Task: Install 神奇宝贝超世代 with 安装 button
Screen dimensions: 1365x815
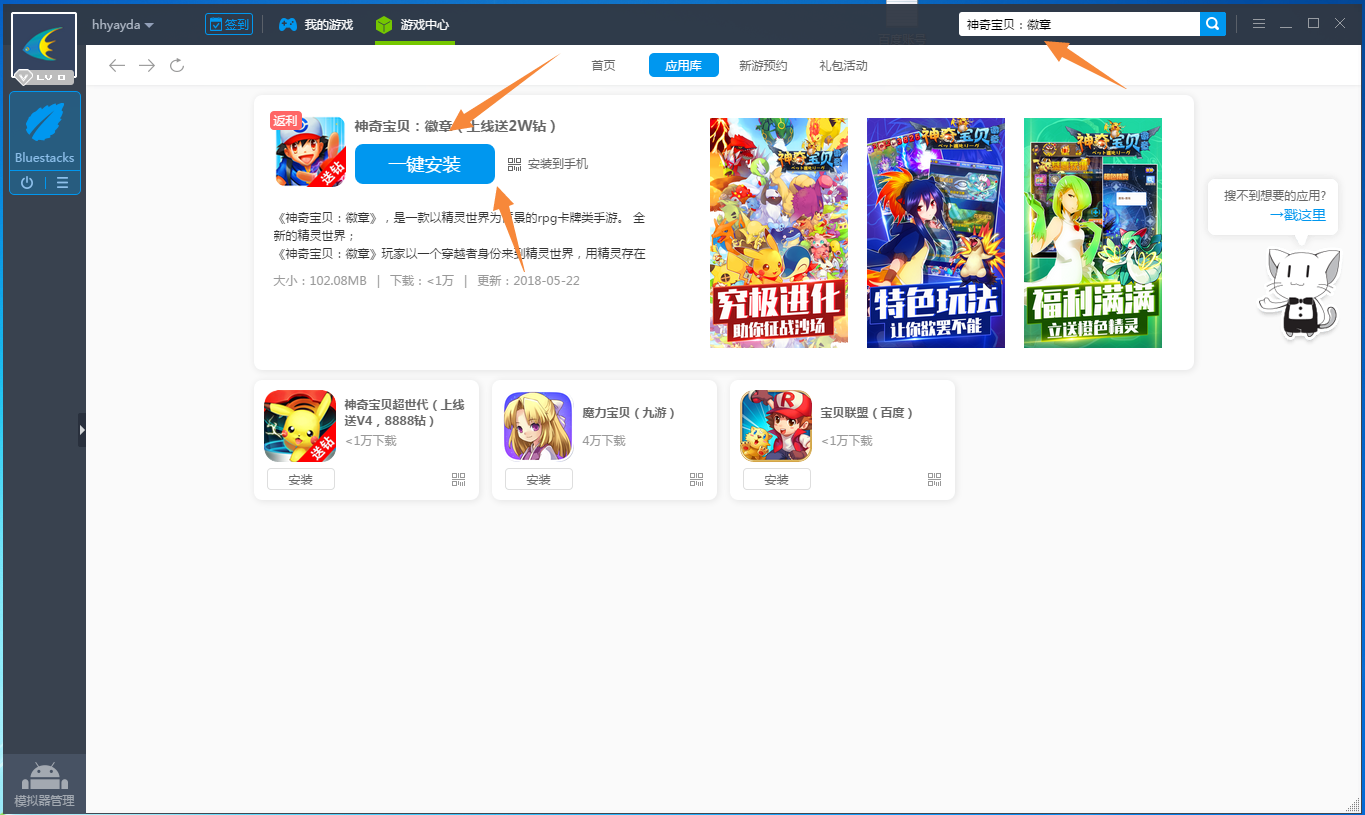Action: [301, 480]
